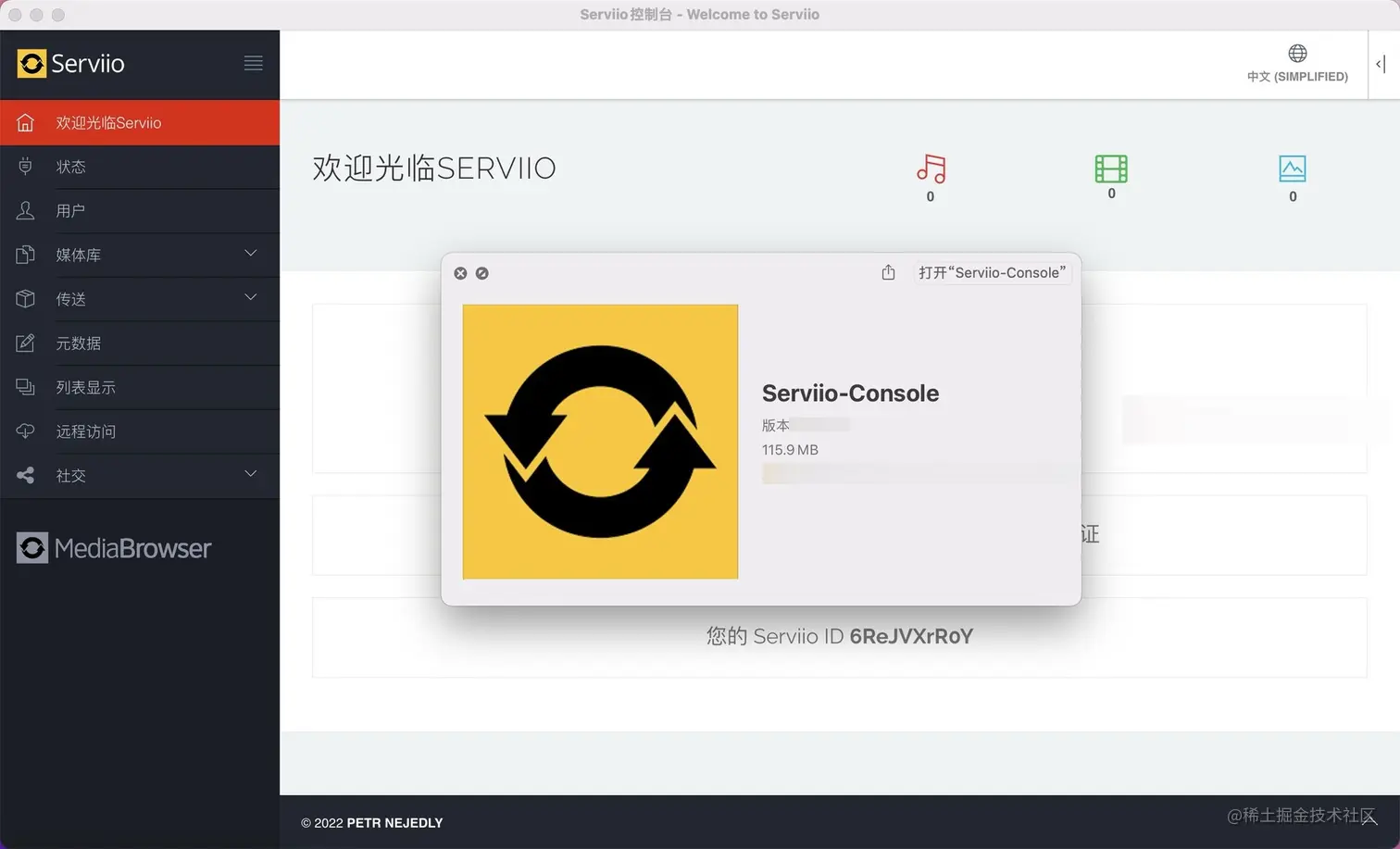Click the red music notes icon
Viewport: 1400px width, 849px height.
click(931, 169)
